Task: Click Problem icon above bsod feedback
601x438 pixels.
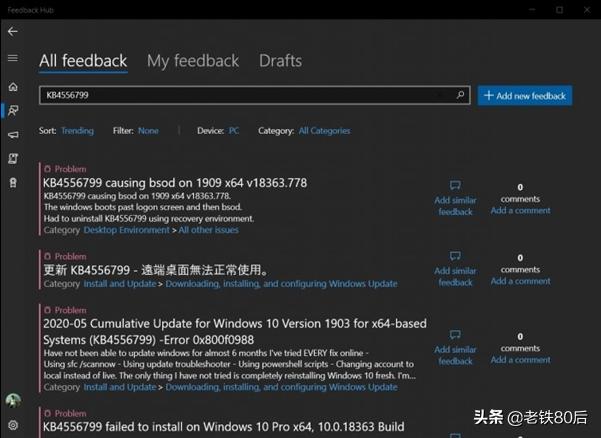Action: (47, 169)
